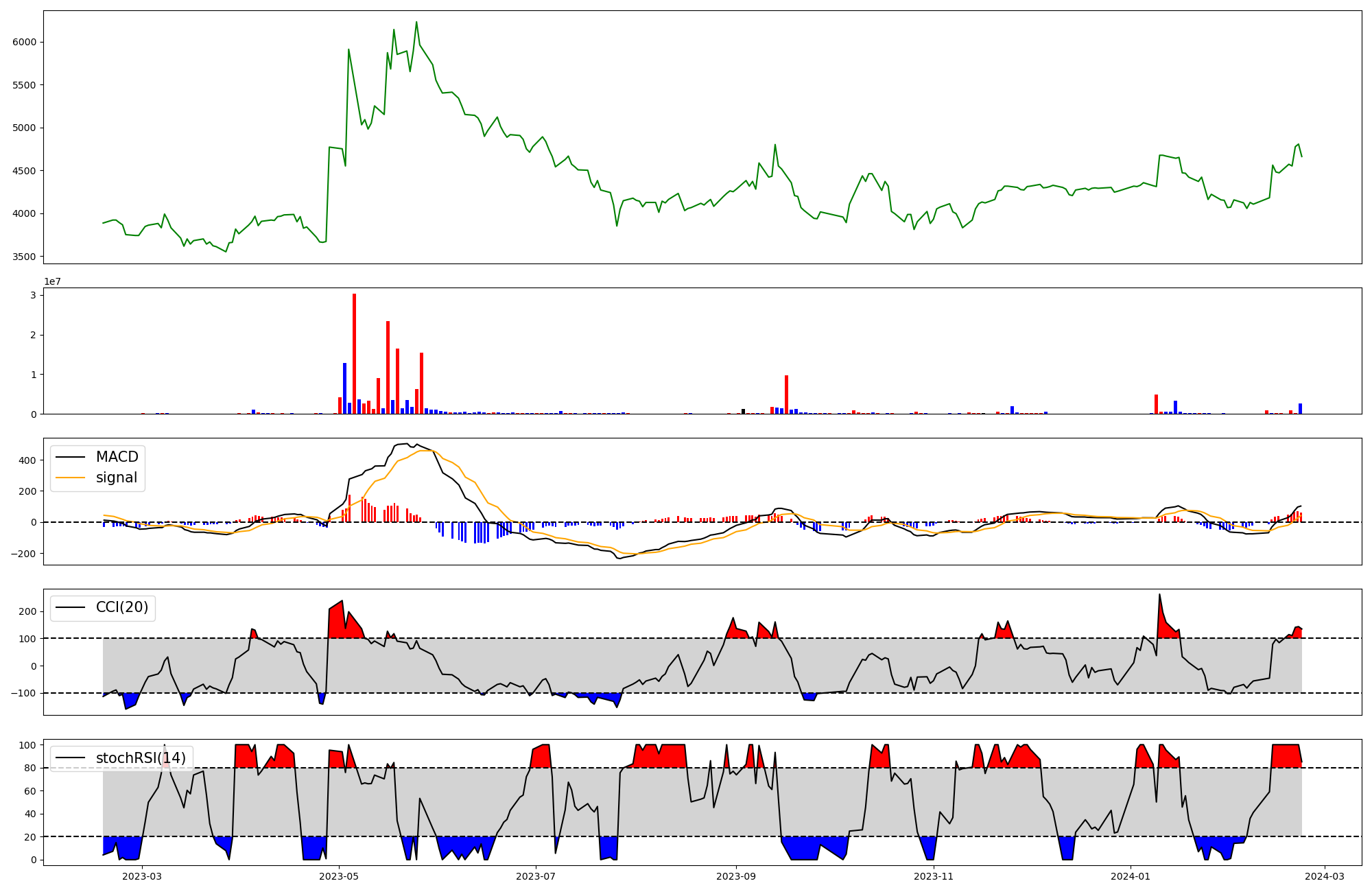Click the 2023-09 date tick label

(736, 876)
